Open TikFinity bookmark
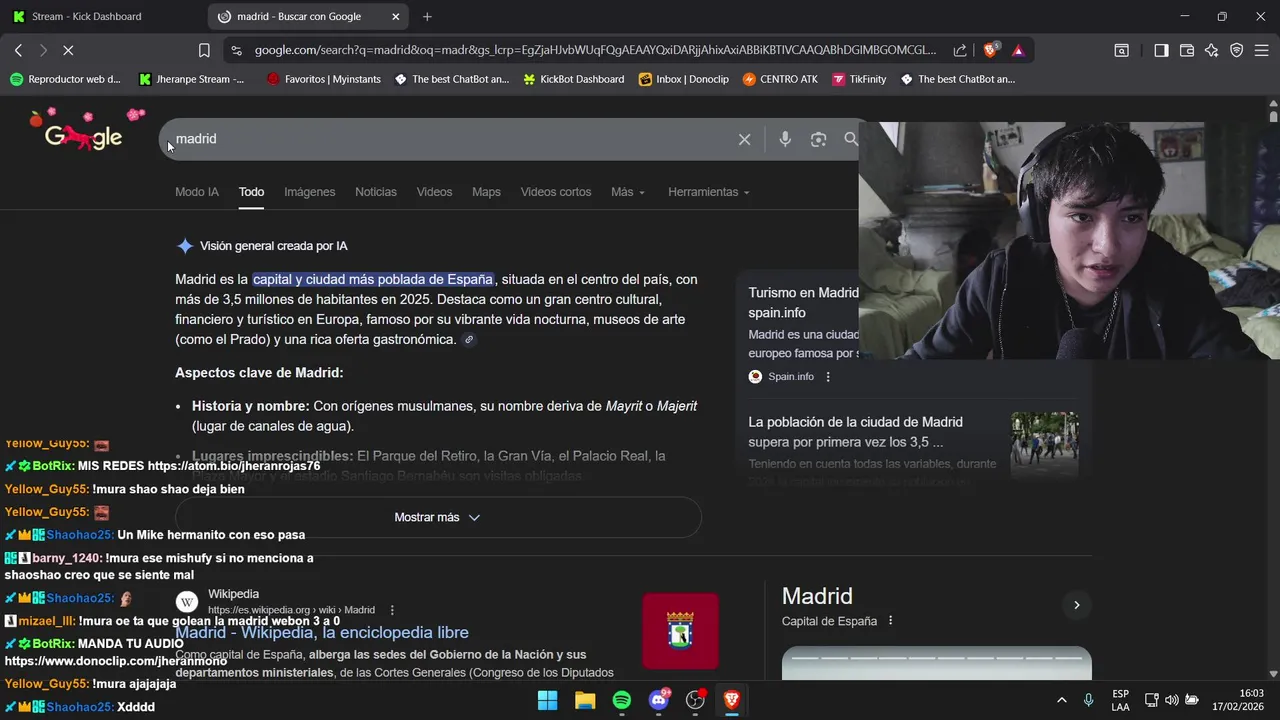1280x720 pixels. [x=860, y=79]
